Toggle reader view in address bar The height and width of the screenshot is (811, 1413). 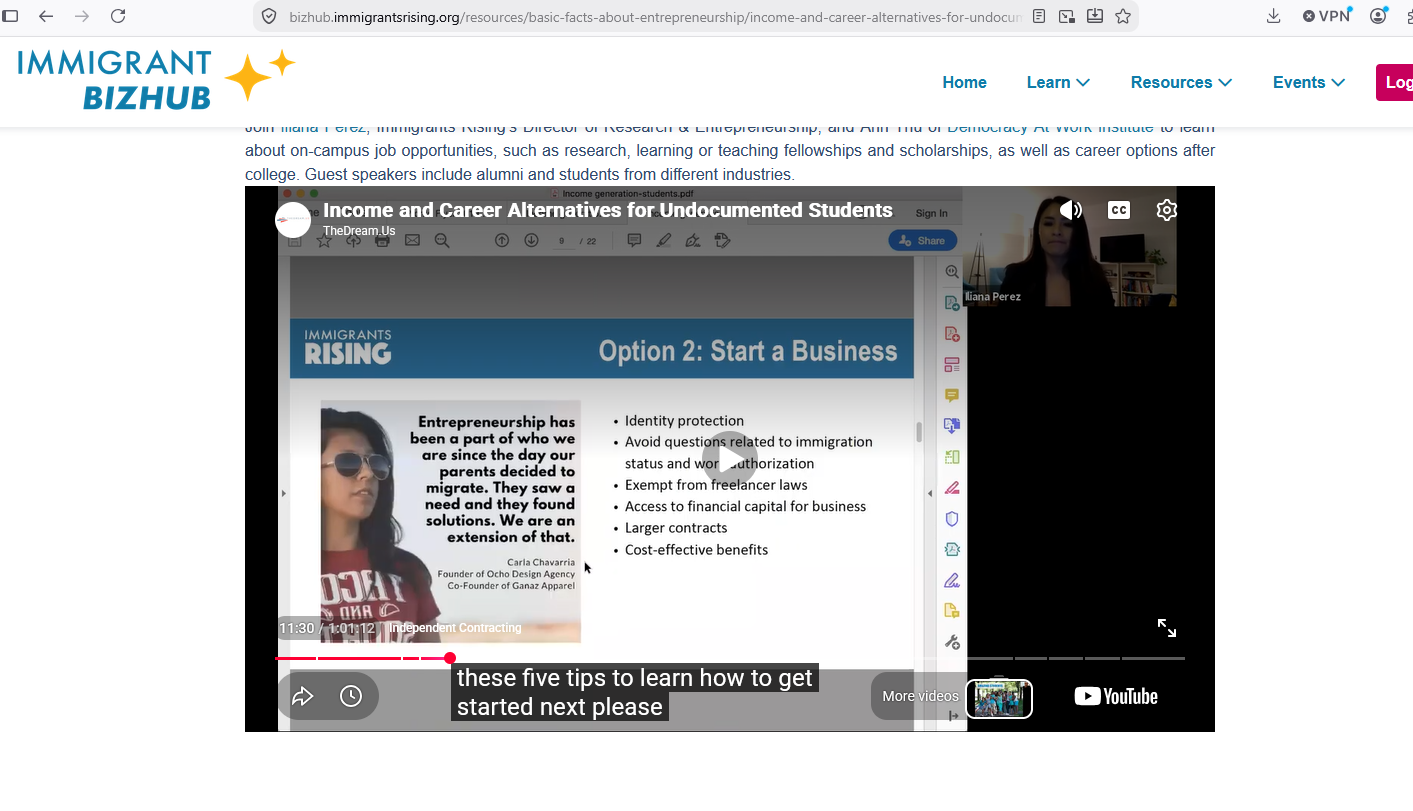pos(1040,16)
